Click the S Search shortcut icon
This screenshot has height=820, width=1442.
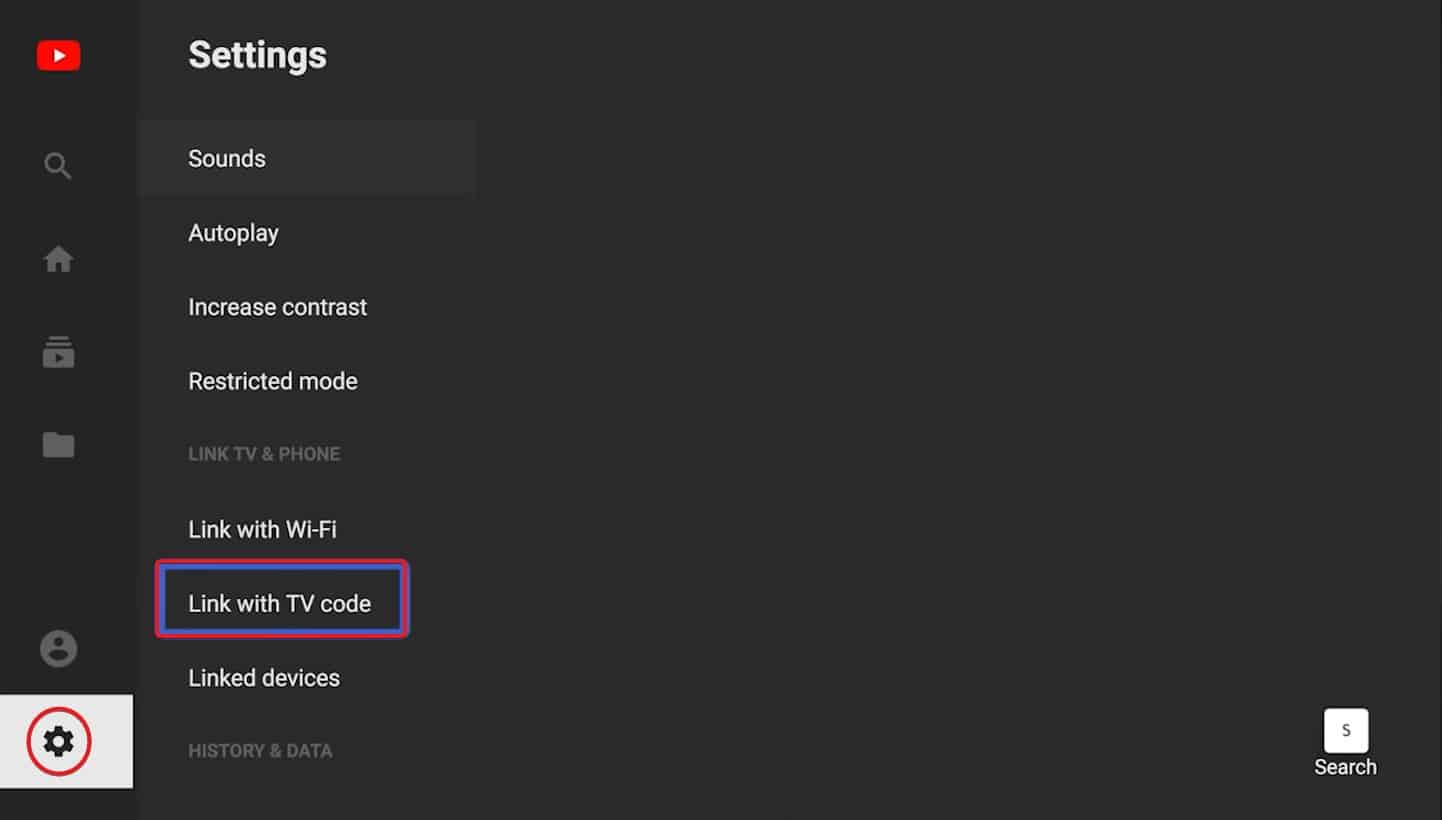(1346, 732)
